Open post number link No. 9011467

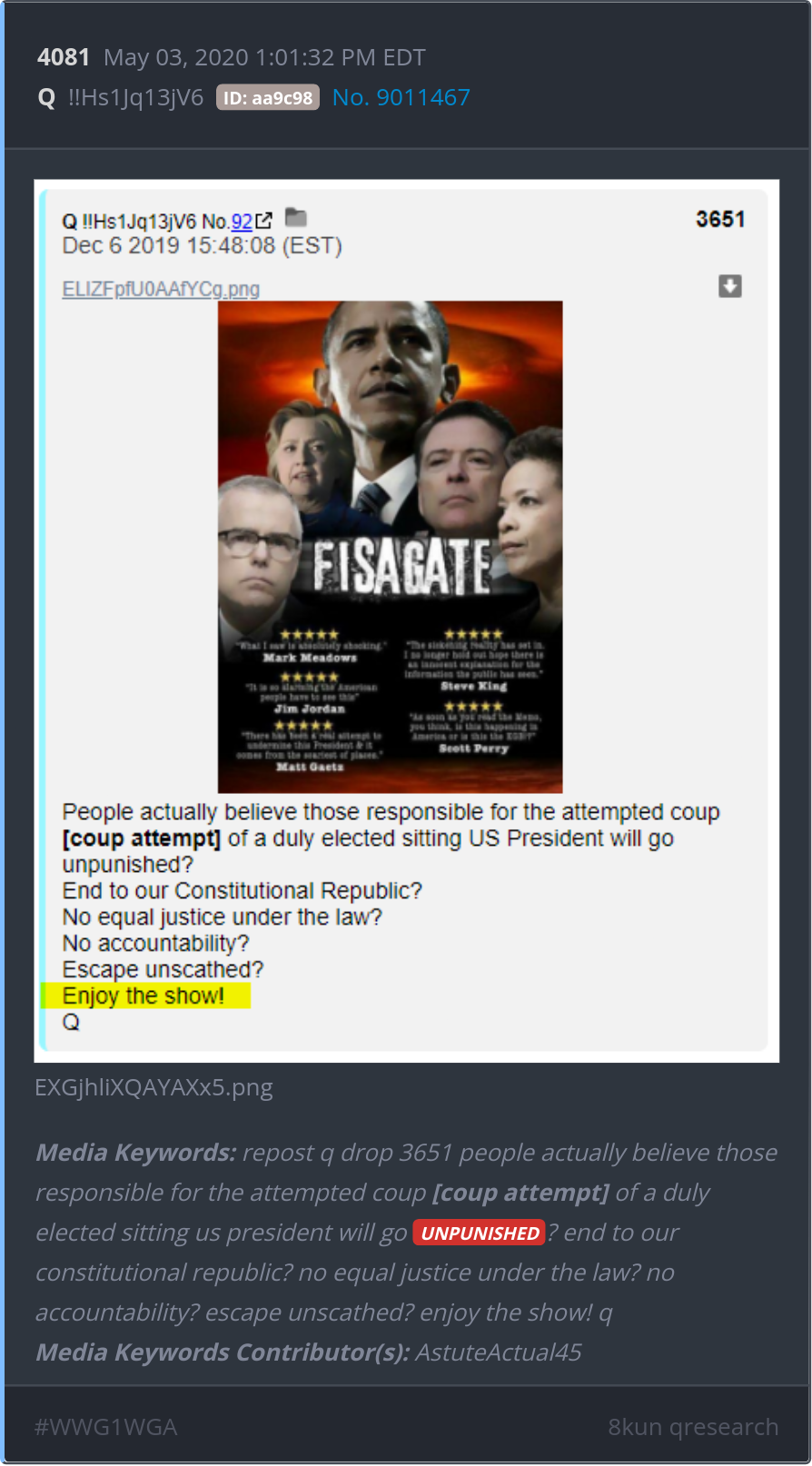pyautogui.click(x=401, y=97)
